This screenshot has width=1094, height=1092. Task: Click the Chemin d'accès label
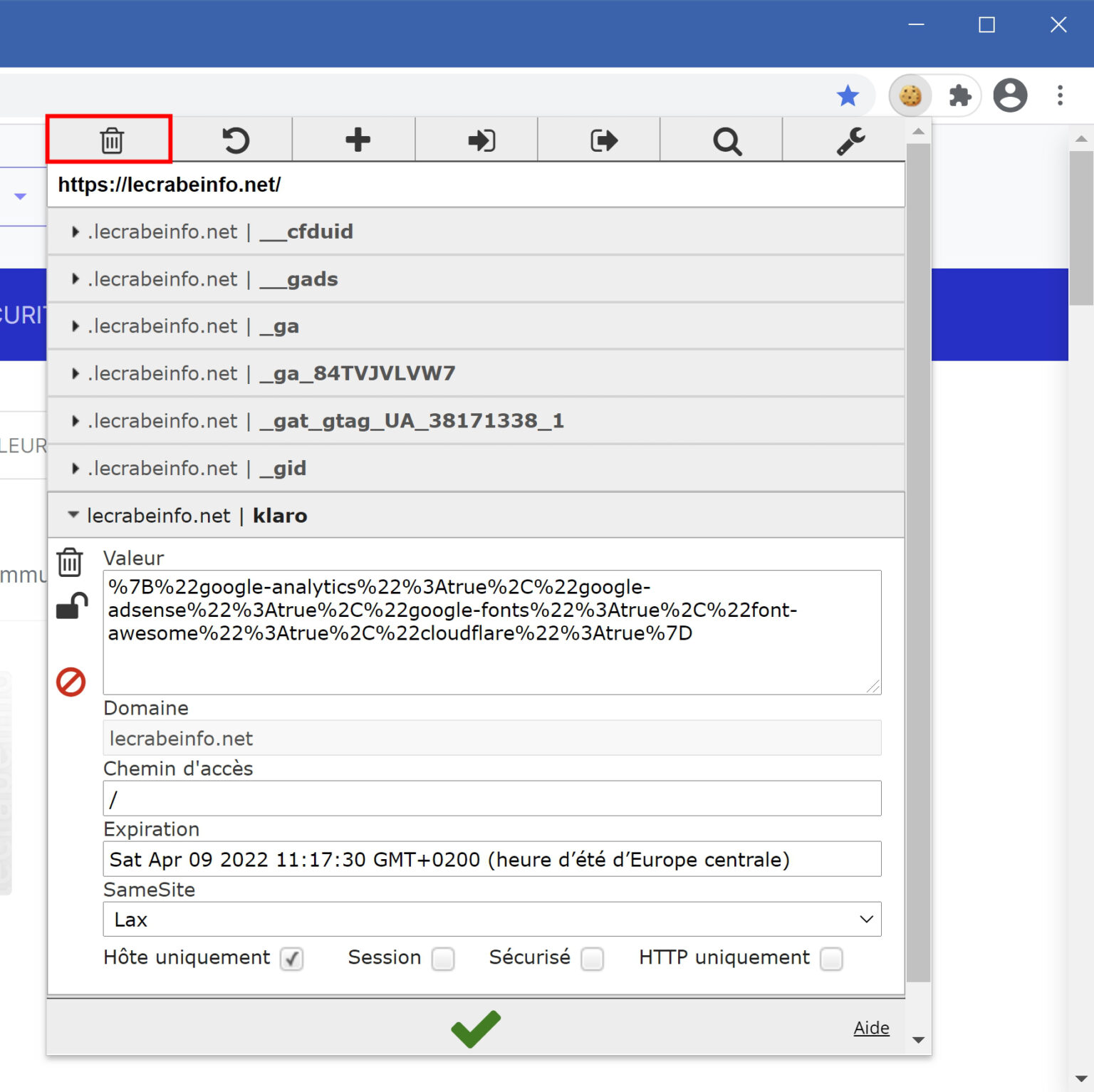pyautogui.click(x=178, y=768)
